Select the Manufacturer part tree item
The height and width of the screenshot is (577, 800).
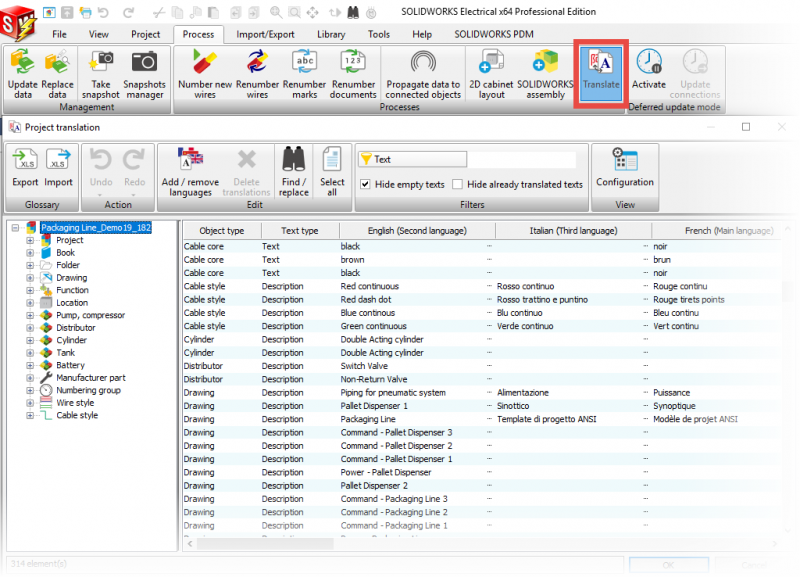(91, 378)
